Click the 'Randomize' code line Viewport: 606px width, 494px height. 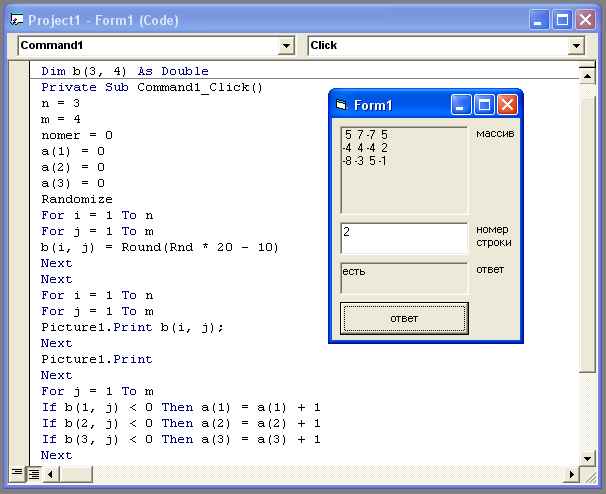pyautogui.click(x=77, y=199)
